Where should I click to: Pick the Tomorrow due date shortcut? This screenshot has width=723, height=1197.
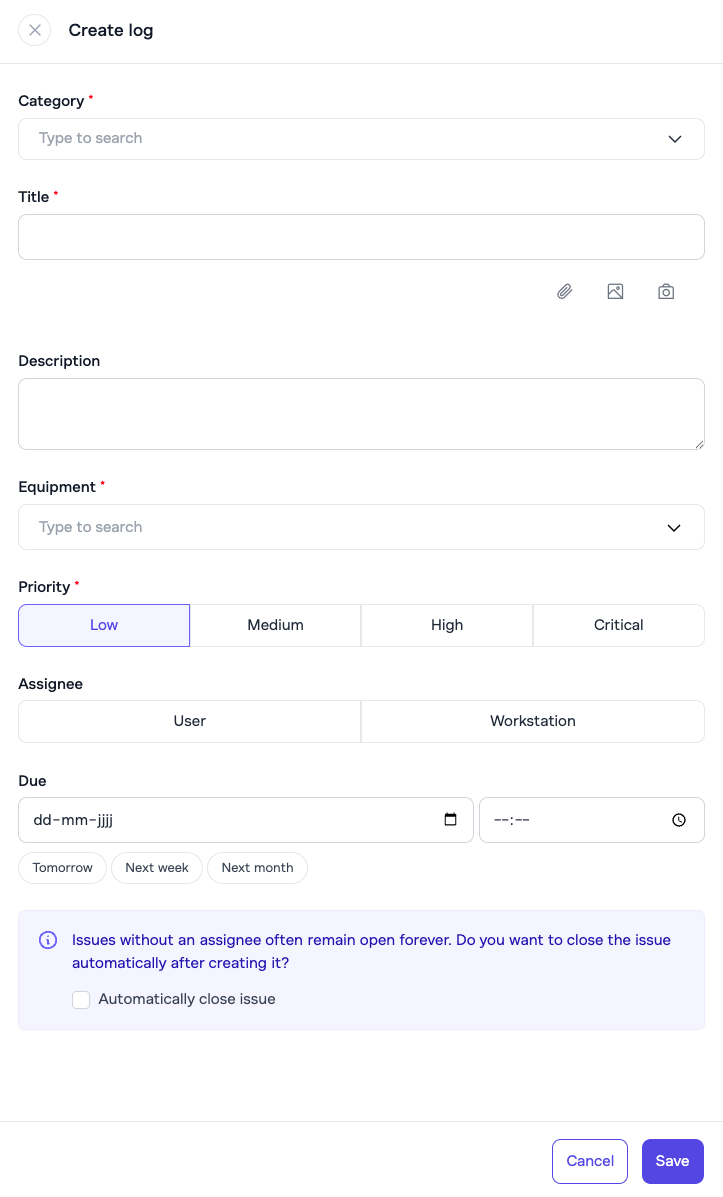(x=62, y=868)
